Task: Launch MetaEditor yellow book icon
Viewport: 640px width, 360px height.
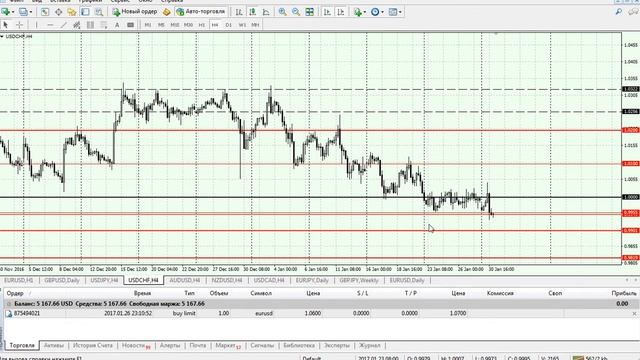Action: click(166, 12)
